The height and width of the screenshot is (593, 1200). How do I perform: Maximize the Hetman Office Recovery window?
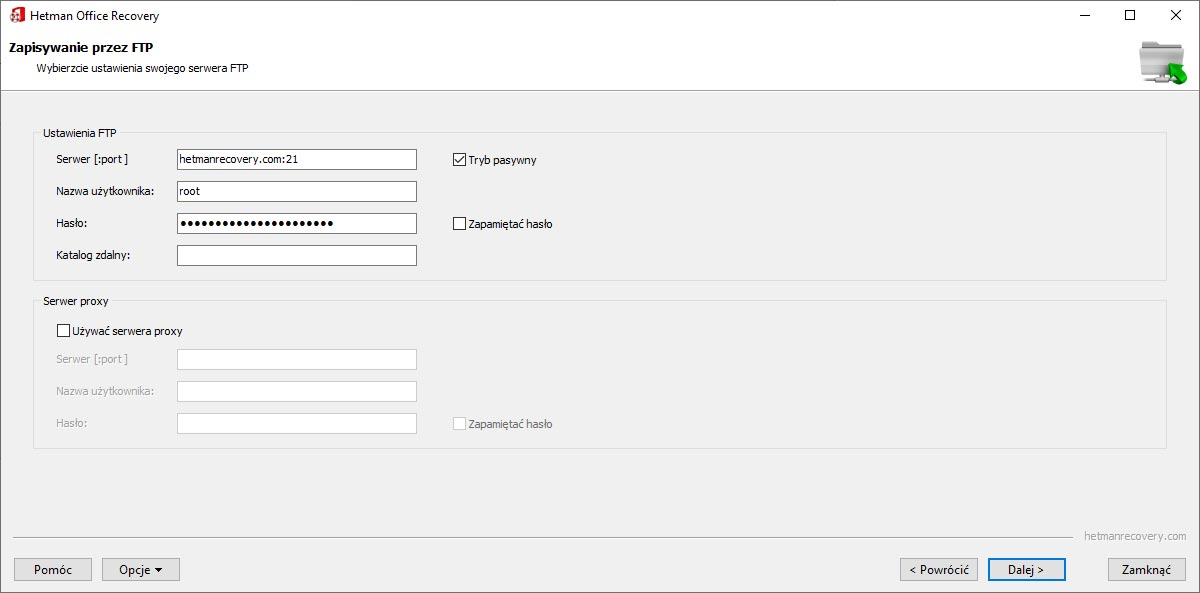click(x=1130, y=15)
